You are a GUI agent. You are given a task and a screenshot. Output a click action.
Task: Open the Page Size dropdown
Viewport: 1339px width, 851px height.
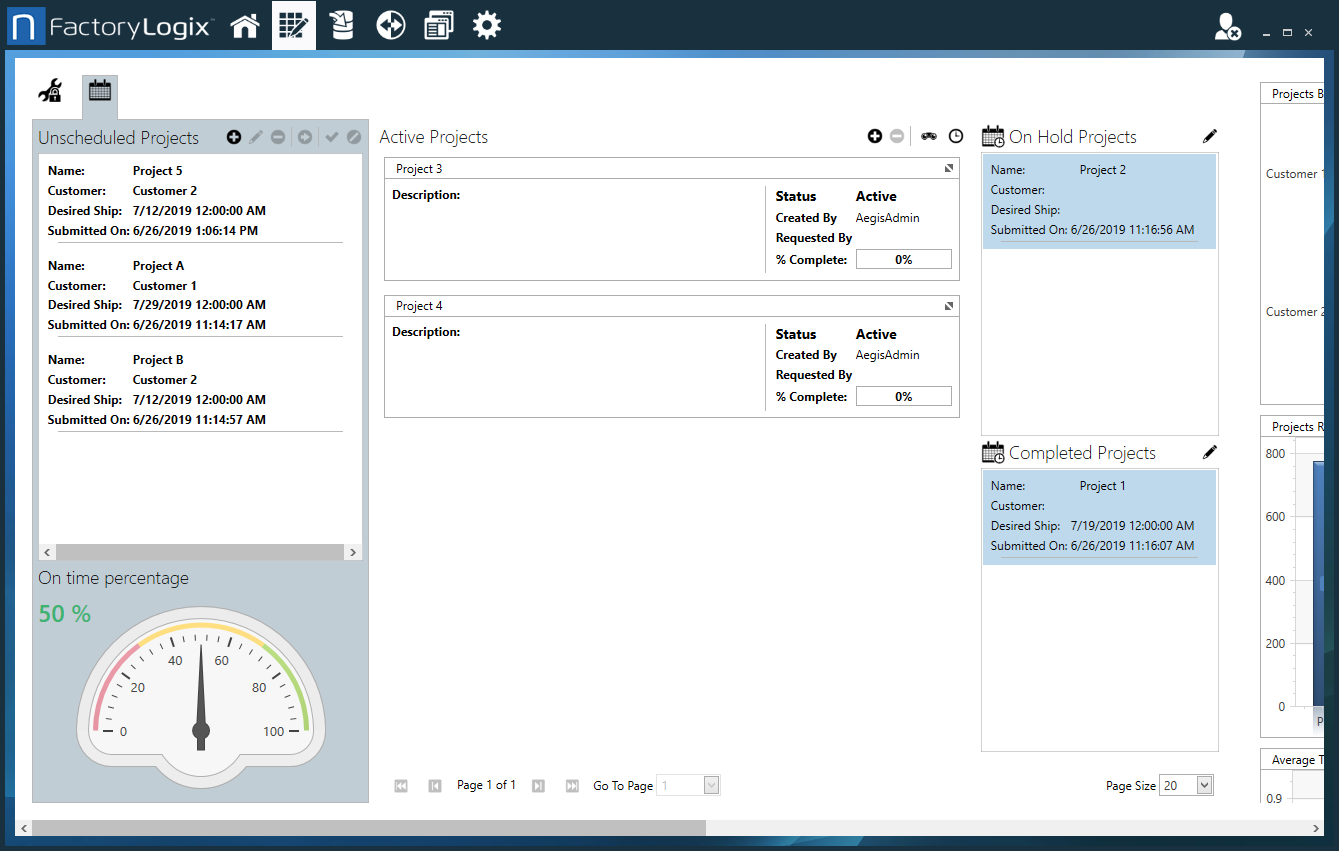tap(1204, 786)
